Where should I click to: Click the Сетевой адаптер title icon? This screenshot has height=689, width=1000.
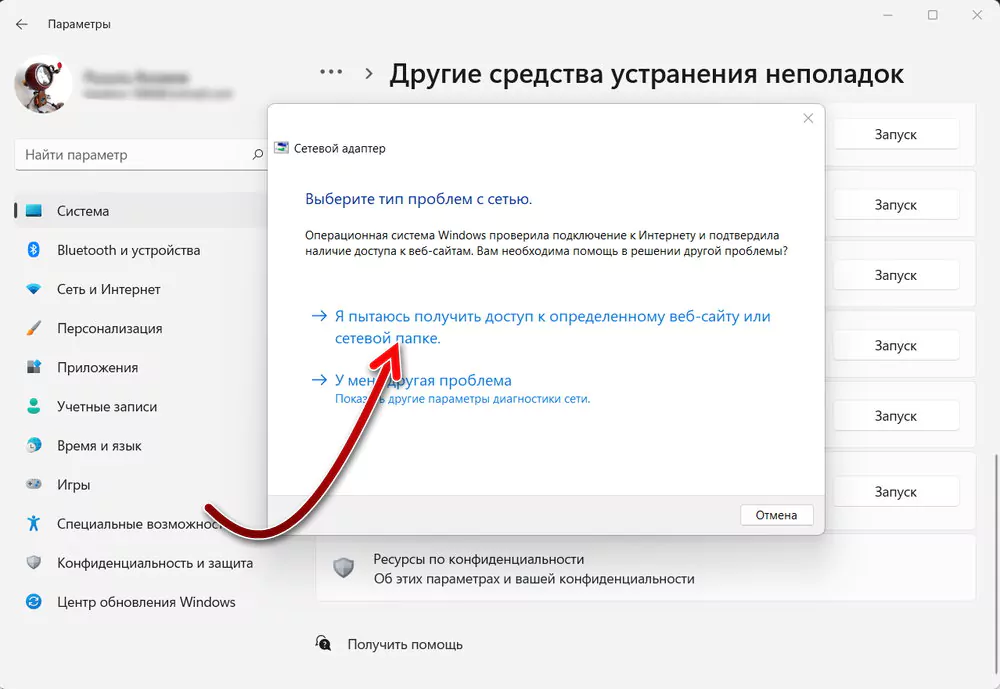[x=281, y=148]
